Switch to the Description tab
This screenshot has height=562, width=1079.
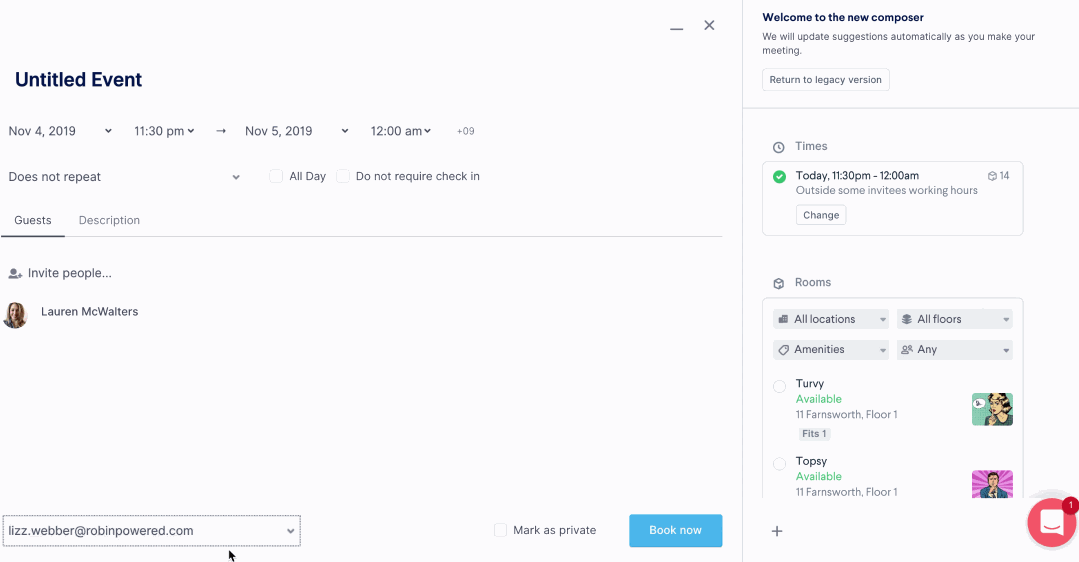pos(109,220)
